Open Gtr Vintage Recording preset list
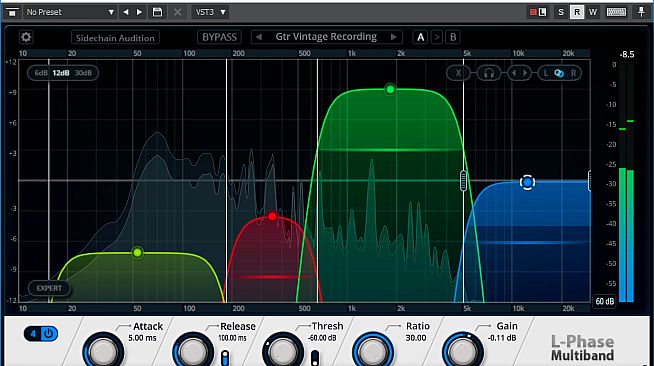Screen dimensions: 654x366 tap(326, 37)
